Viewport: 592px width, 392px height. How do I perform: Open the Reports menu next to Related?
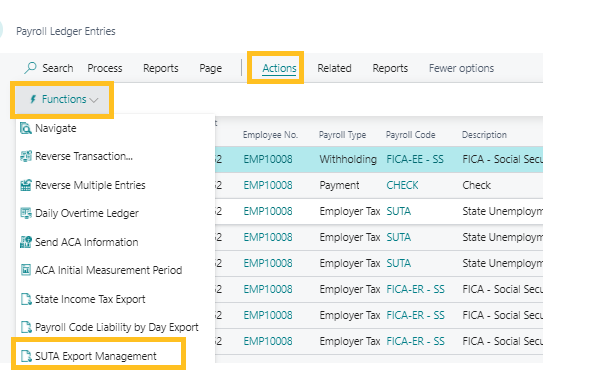390,68
